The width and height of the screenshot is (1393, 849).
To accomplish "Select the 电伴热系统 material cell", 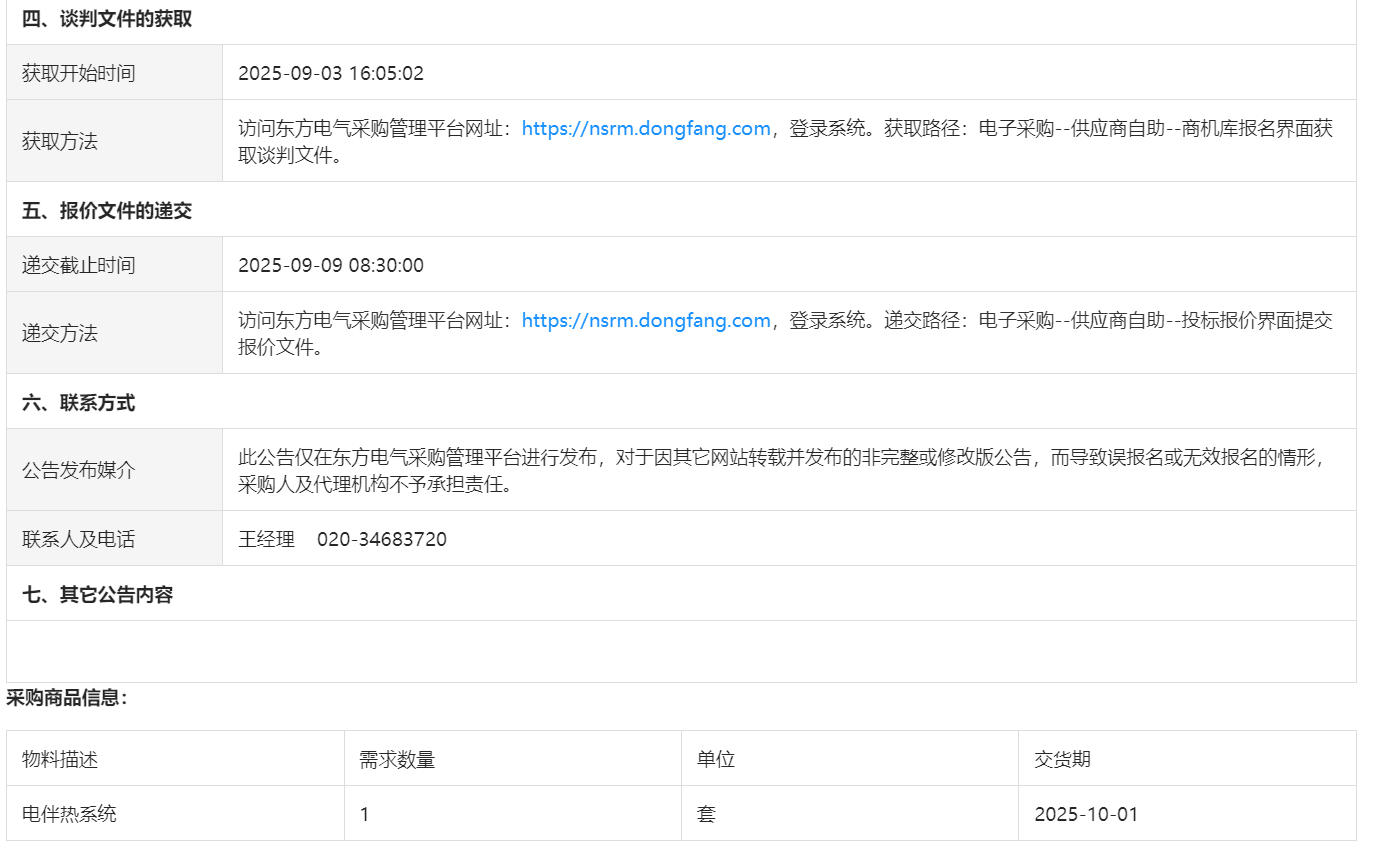I will click(69, 814).
